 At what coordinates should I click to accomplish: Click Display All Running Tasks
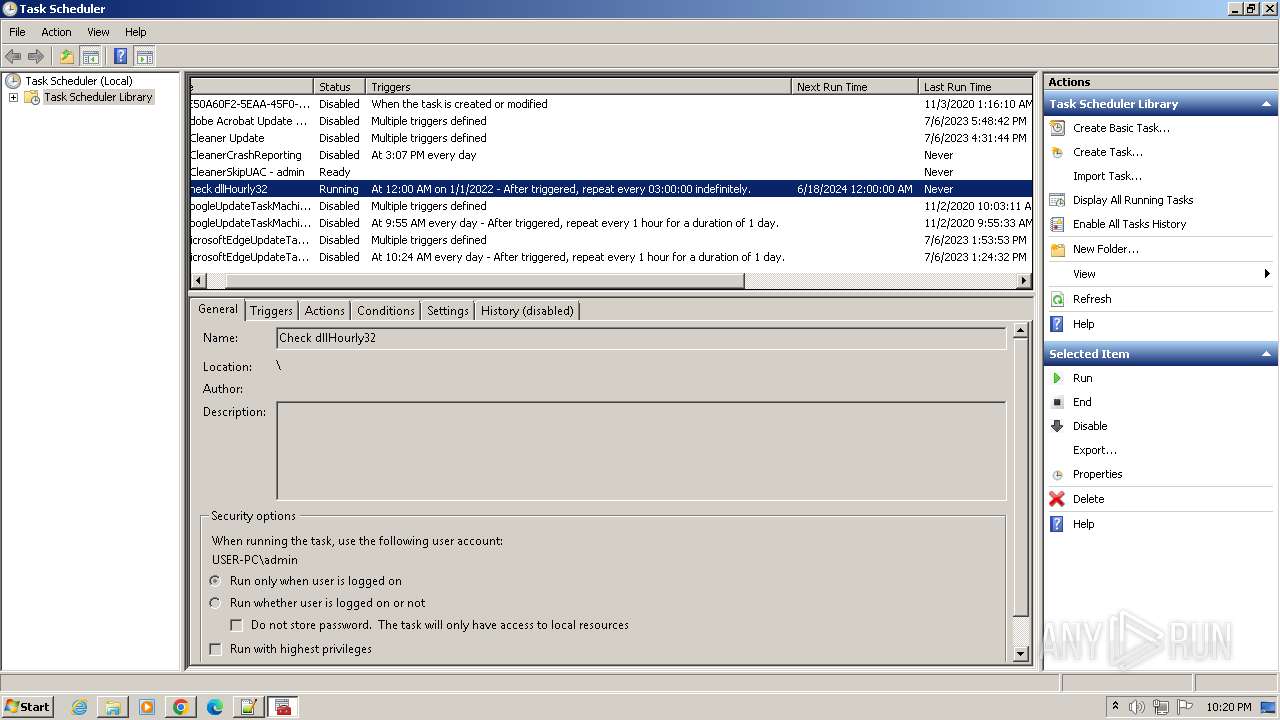(1133, 200)
